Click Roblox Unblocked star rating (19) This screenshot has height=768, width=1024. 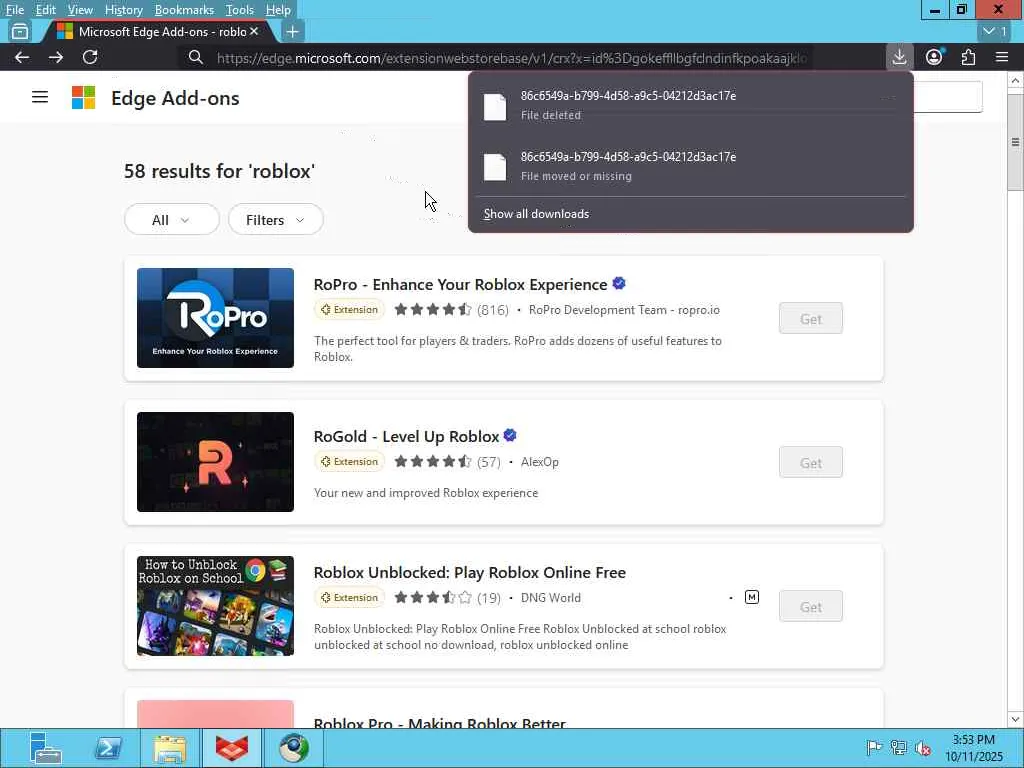[x=447, y=598]
